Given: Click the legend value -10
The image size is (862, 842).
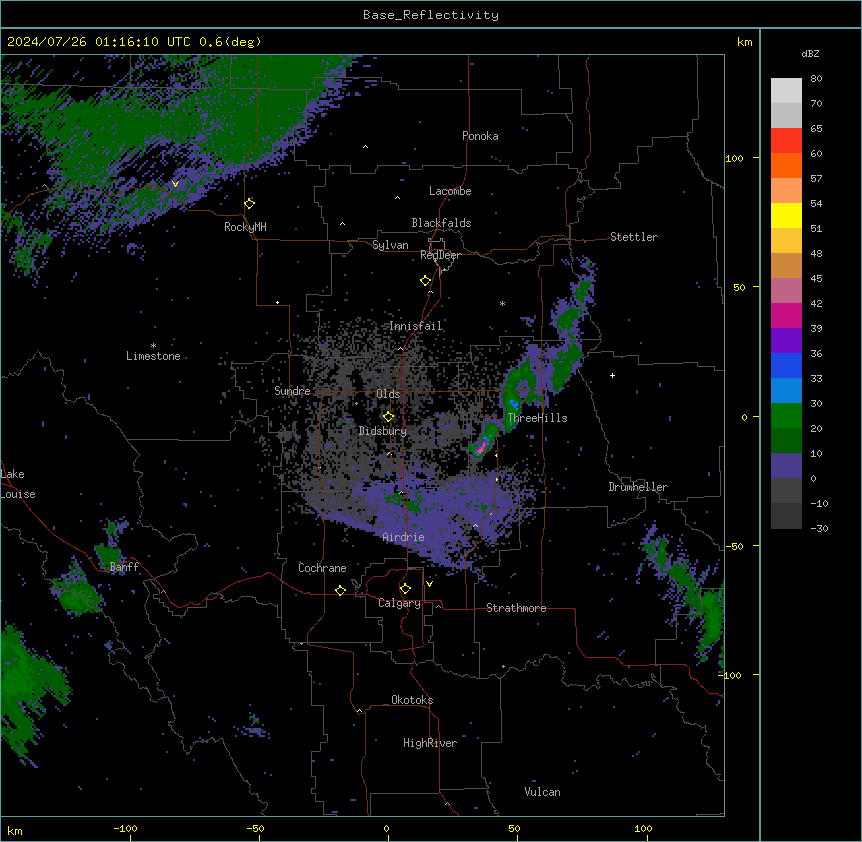Looking at the screenshot, I should 819,503.
